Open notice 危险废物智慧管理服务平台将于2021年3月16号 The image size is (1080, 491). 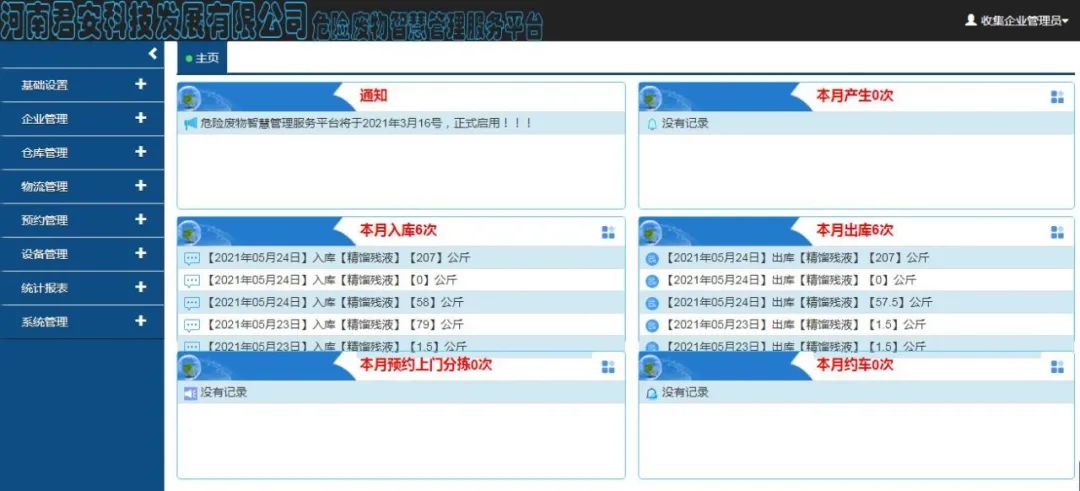tap(366, 123)
